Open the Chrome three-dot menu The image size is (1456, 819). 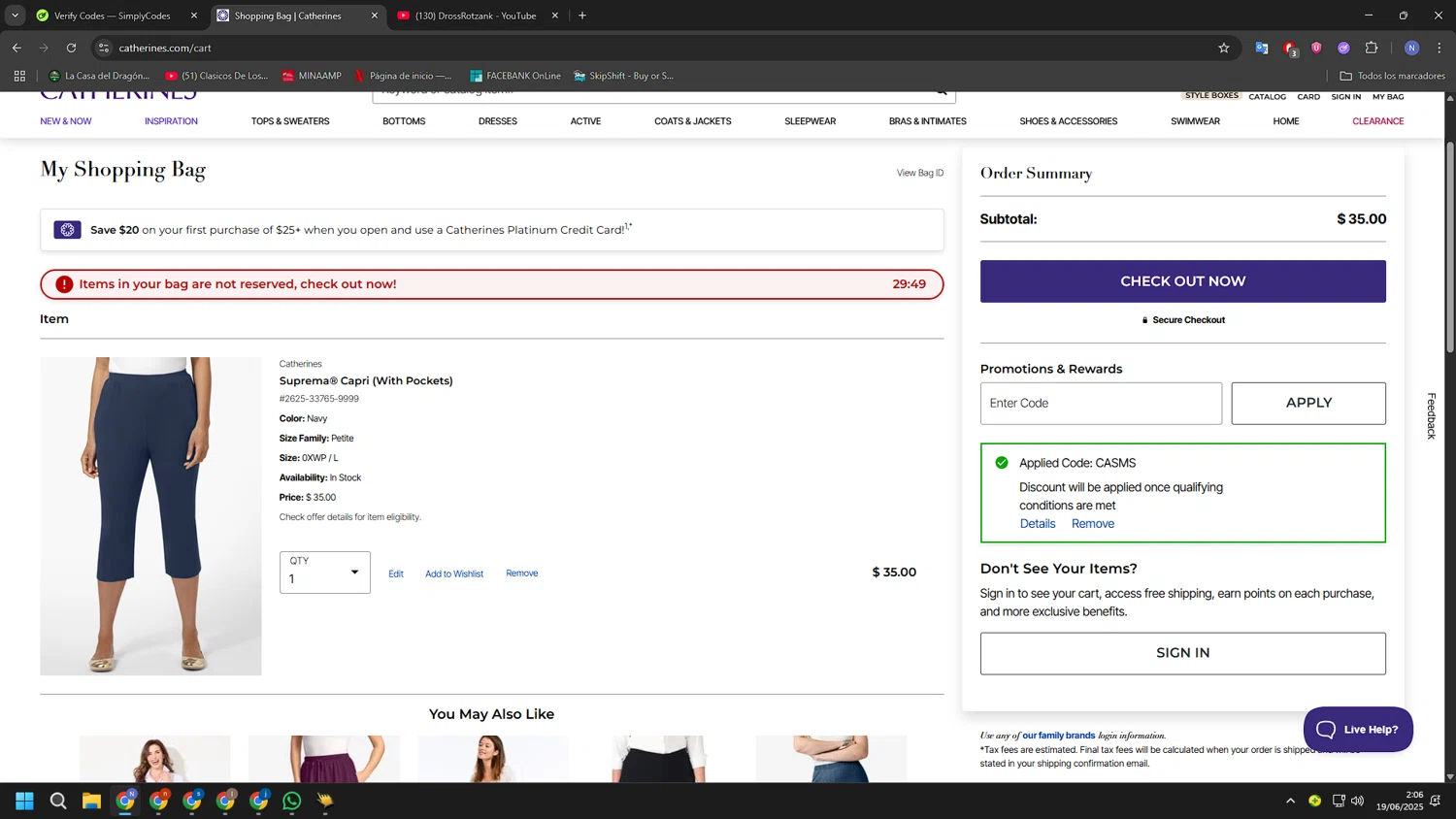(x=1439, y=48)
